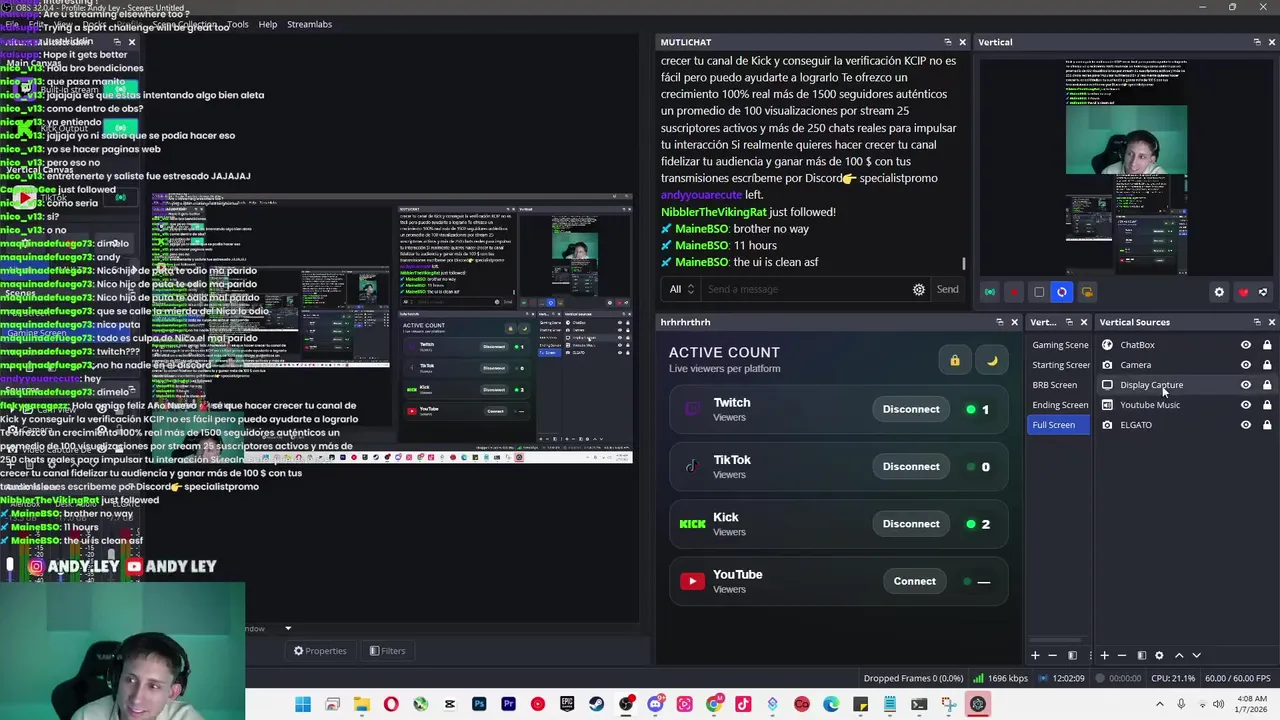Click the Vertical canvas preview thumbnail
Screen dimensions: 1280x720
(1126, 166)
